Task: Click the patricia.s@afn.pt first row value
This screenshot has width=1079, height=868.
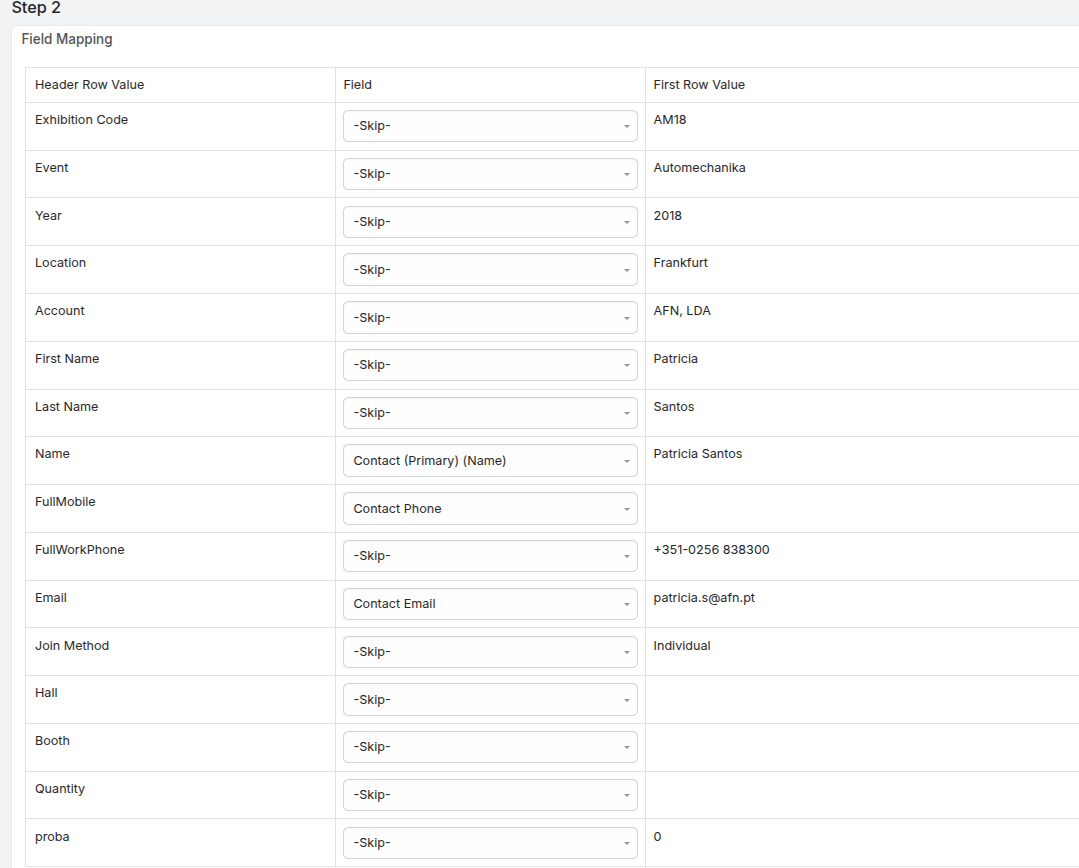Action: point(704,597)
